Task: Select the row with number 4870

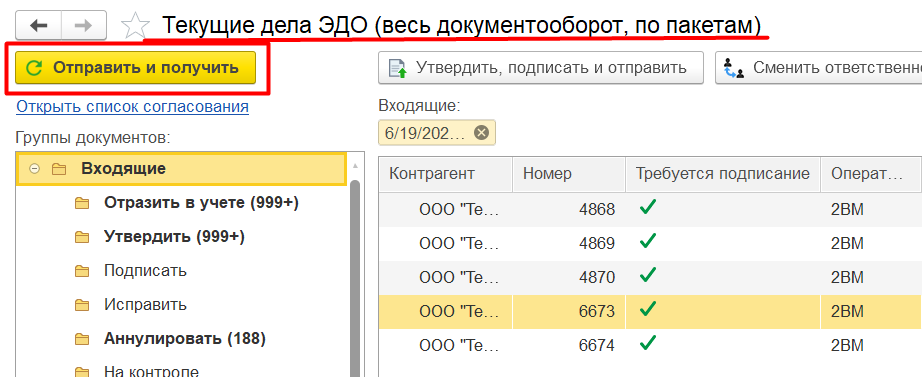Action: click(x=650, y=277)
